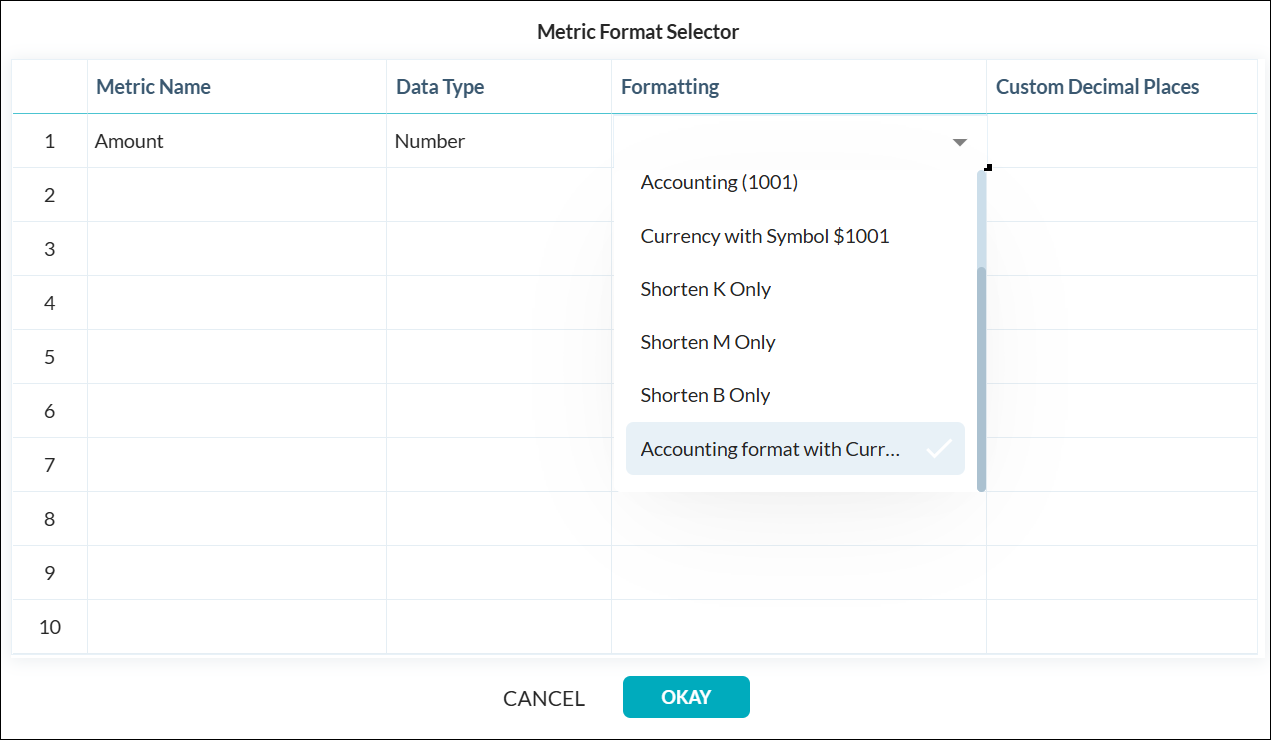Click the checkmark on the selected accounting format
Screen dimensions: 1271x740
click(x=938, y=449)
